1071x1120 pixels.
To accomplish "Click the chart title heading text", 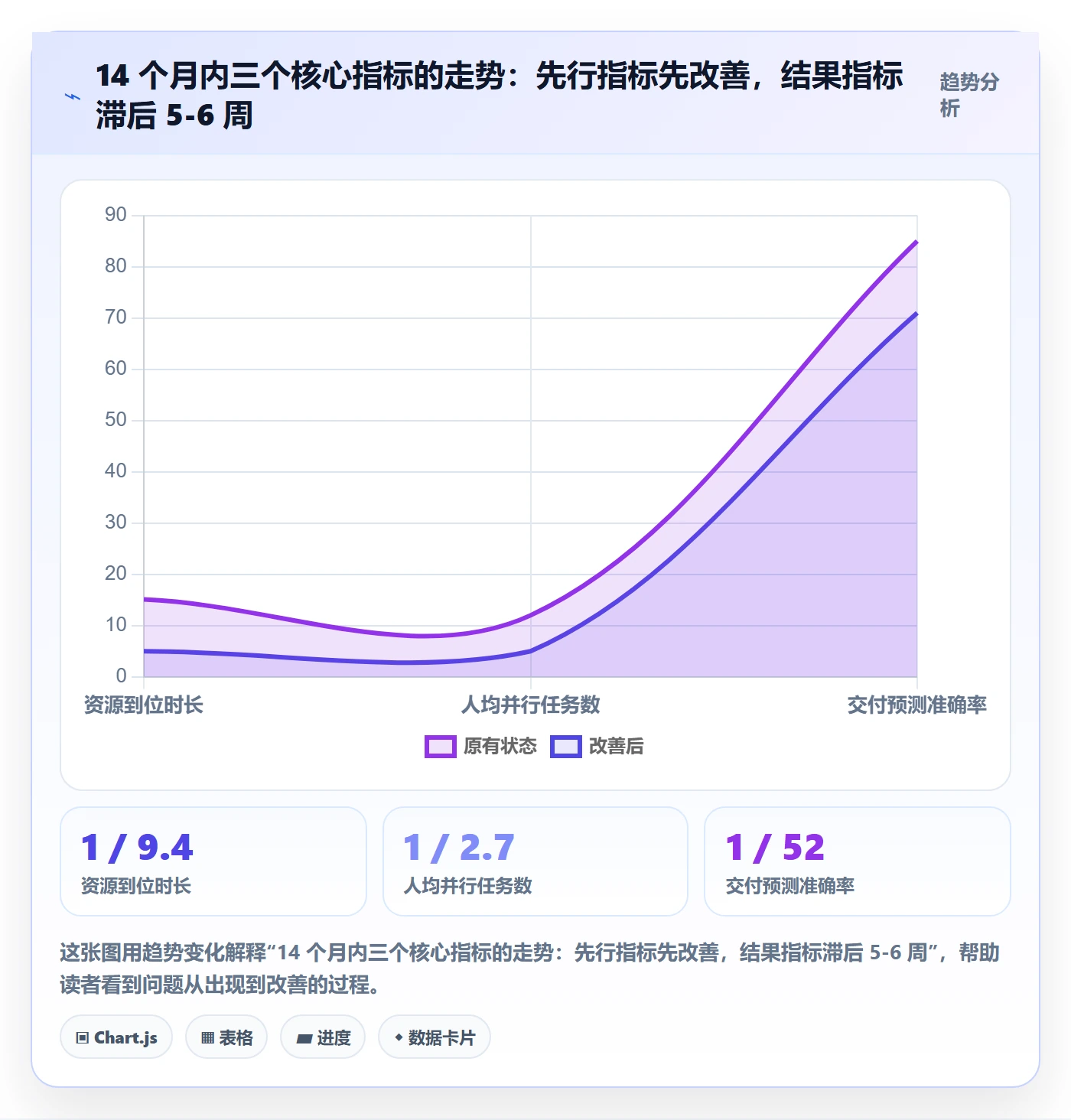I will (x=500, y=96).
